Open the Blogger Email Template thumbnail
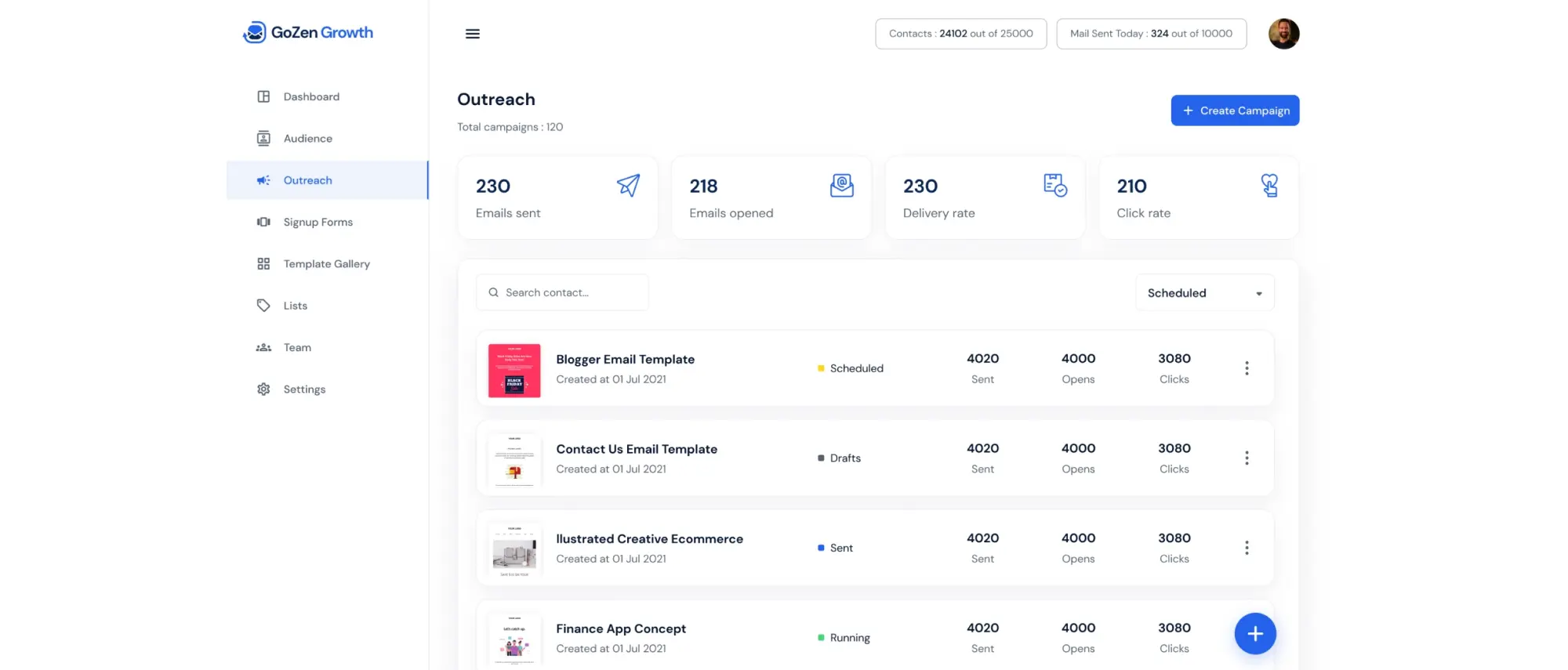Screen dimensions: 1568x670 (514, 371)
